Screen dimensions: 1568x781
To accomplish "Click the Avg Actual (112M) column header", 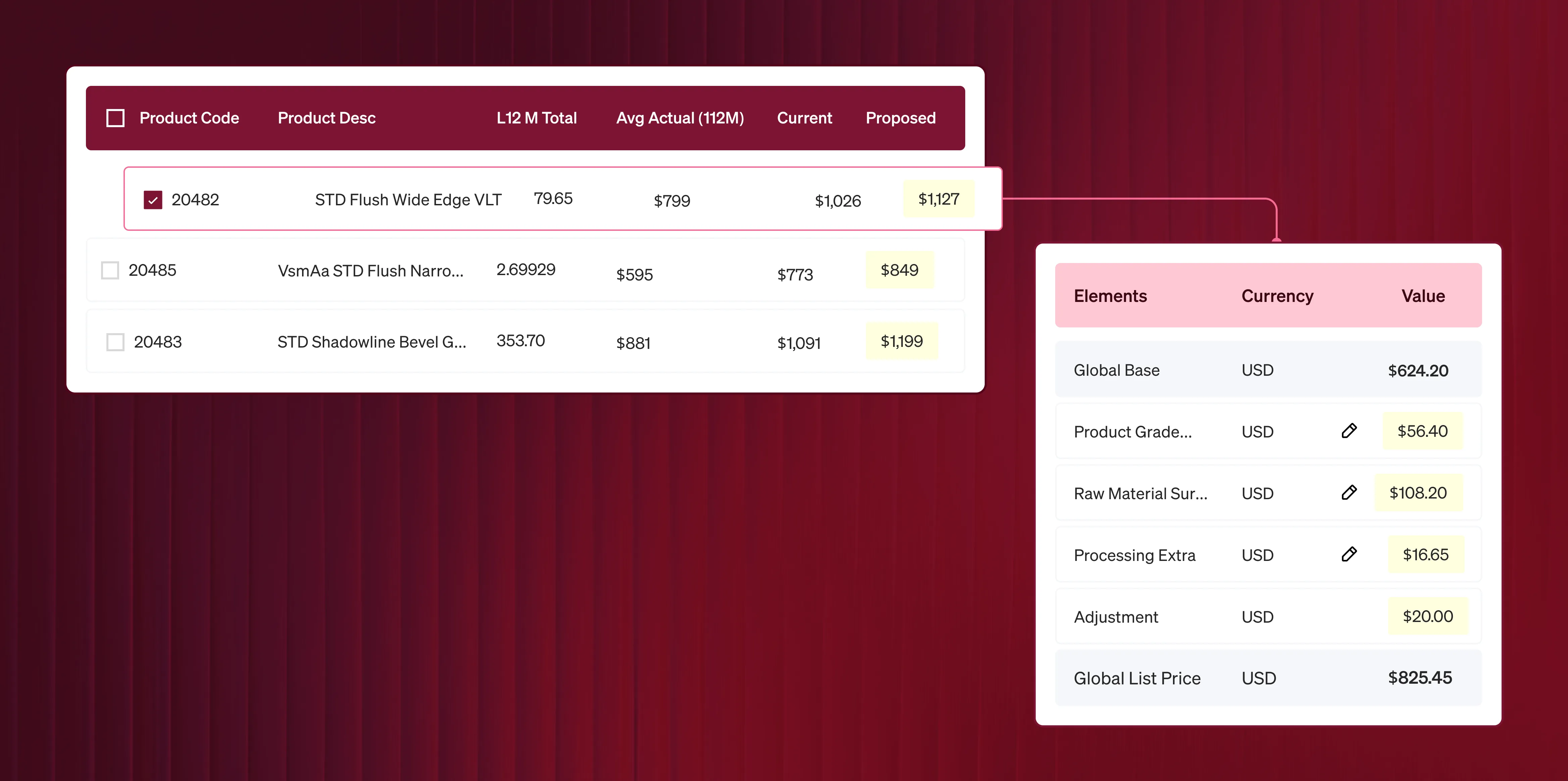I will click(x=679, y=118).
